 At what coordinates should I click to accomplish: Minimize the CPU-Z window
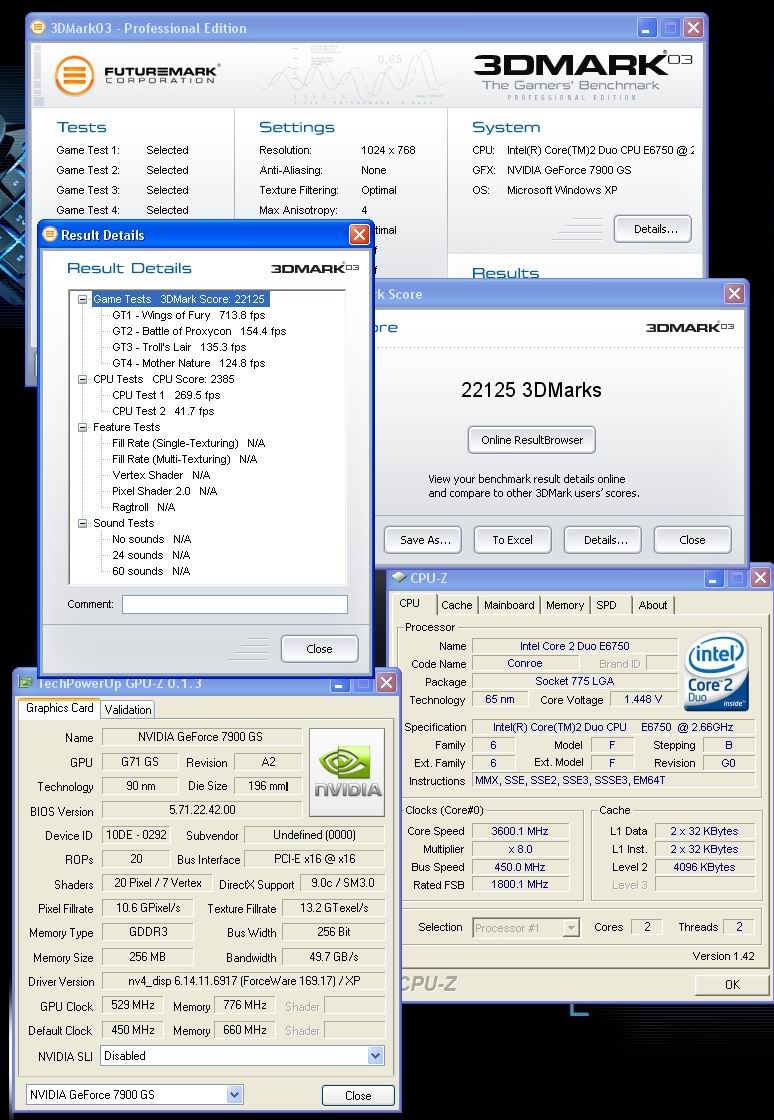[714, 577]
